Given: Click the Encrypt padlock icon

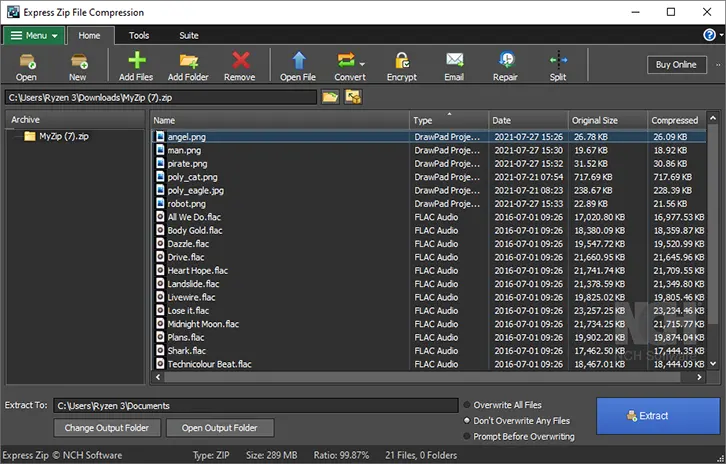Looking at the screenshot, I should 401,61.
